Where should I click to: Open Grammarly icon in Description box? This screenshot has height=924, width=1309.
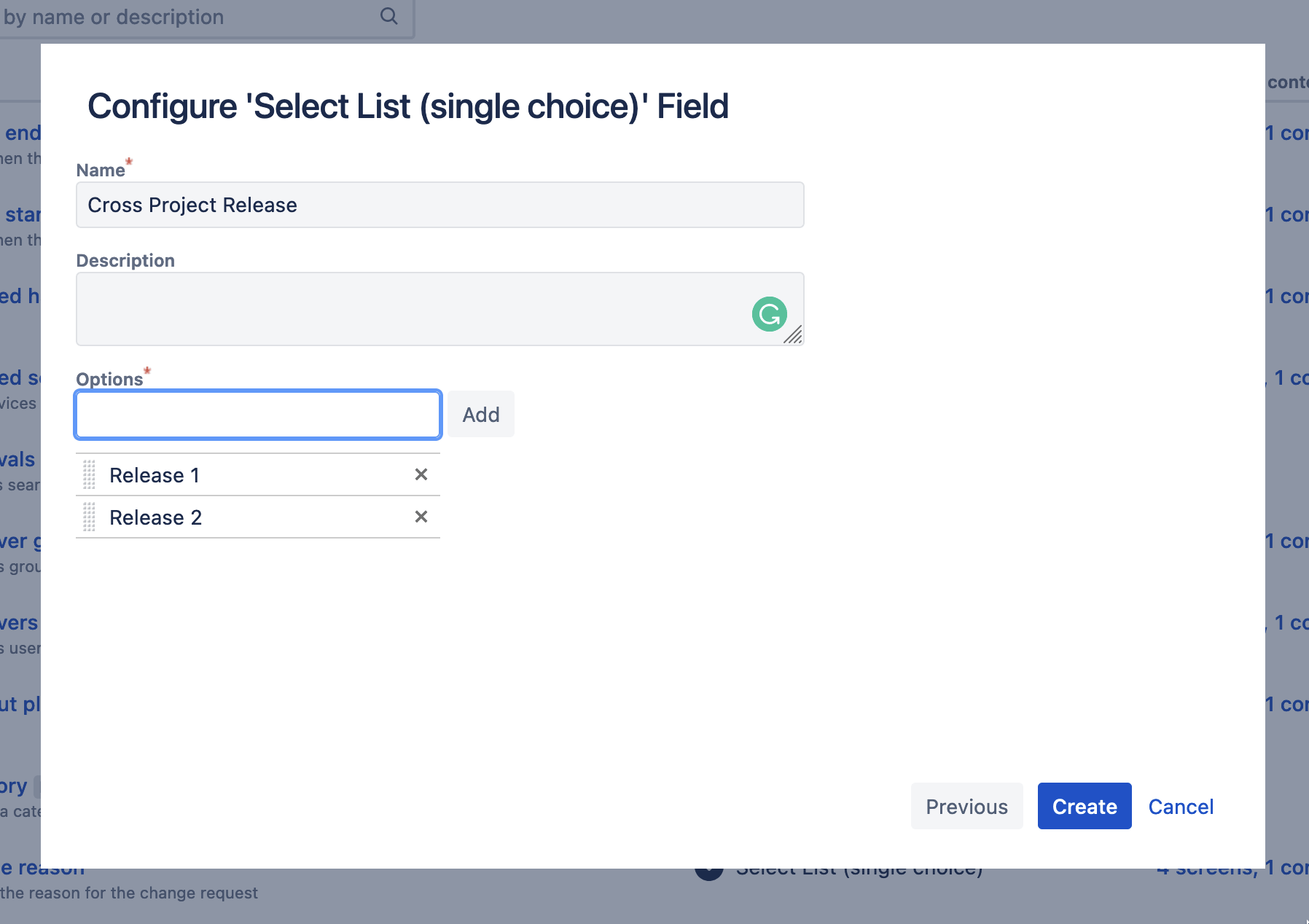pos(770,314)
